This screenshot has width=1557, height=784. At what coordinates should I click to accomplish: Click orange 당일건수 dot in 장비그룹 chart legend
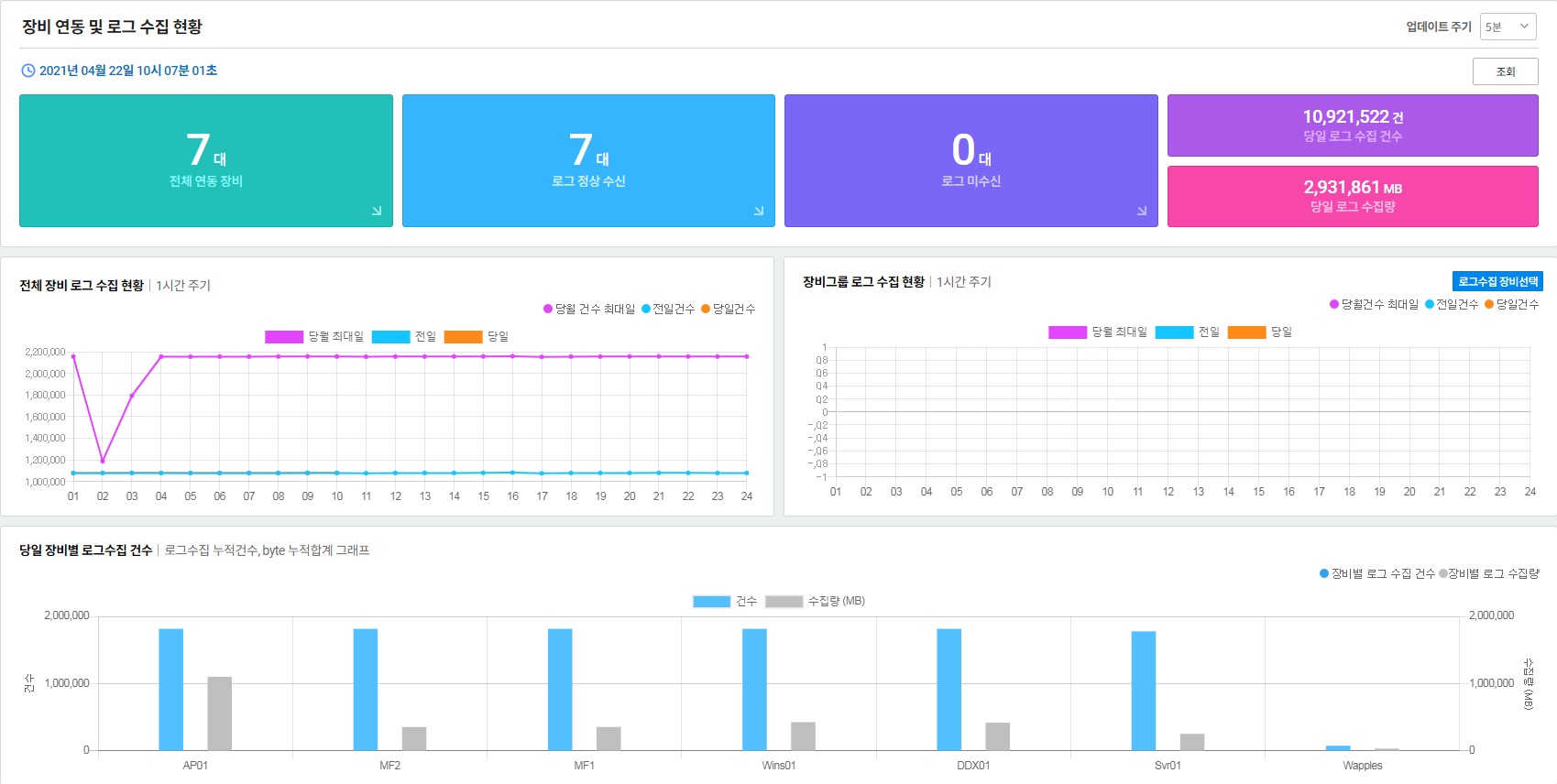pyautogui.click(x=1489, y=304)
